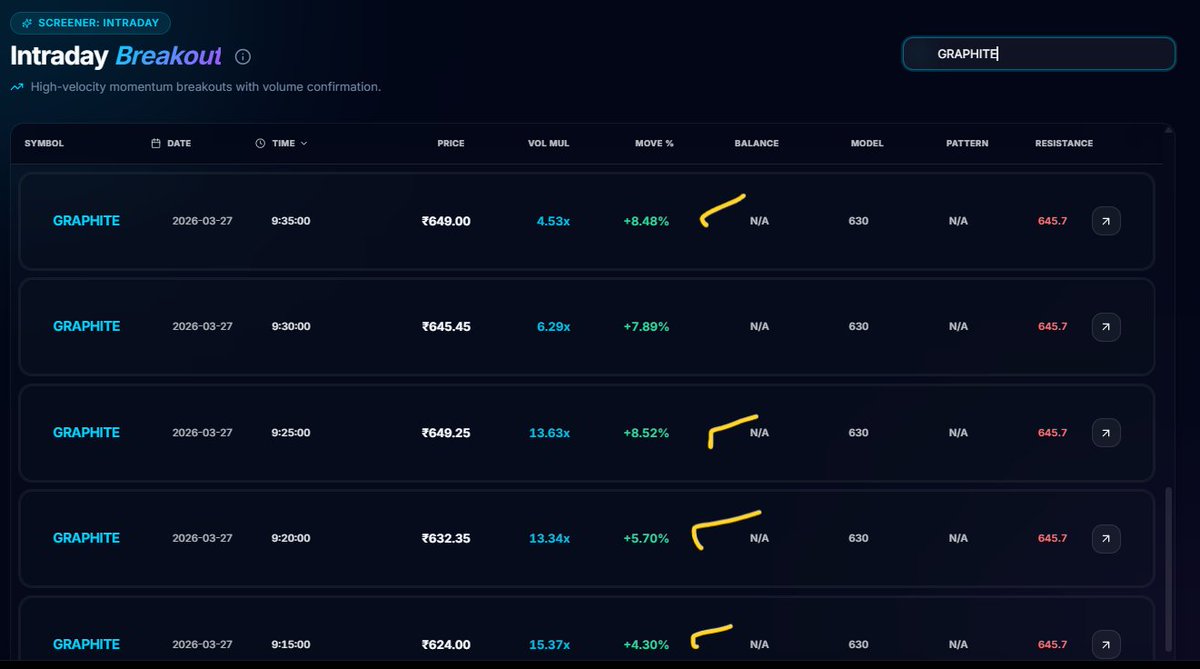Click the move value +8.52%
The image size is (1200, 669).
pos(646,433)
